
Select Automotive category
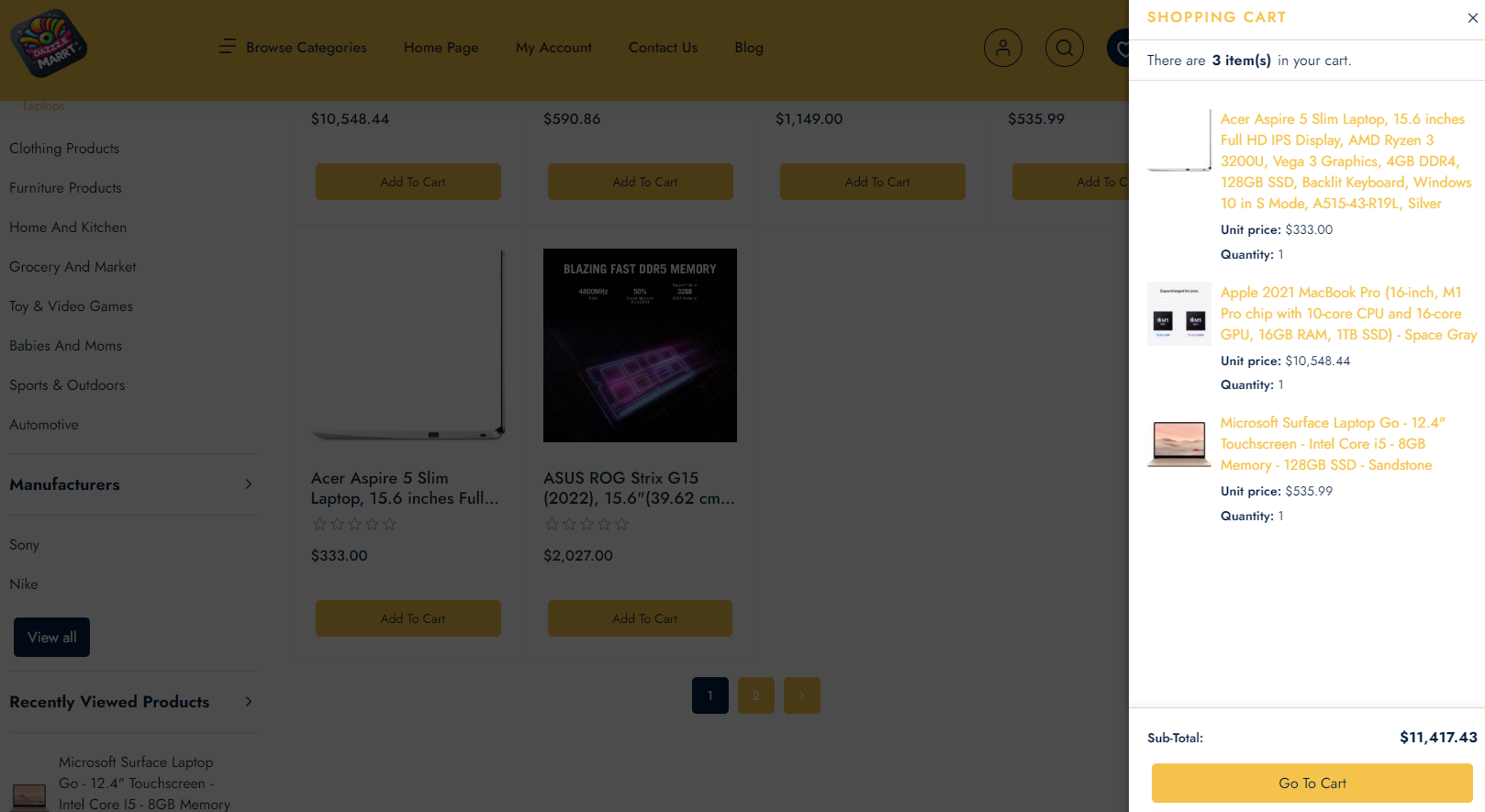44,425
